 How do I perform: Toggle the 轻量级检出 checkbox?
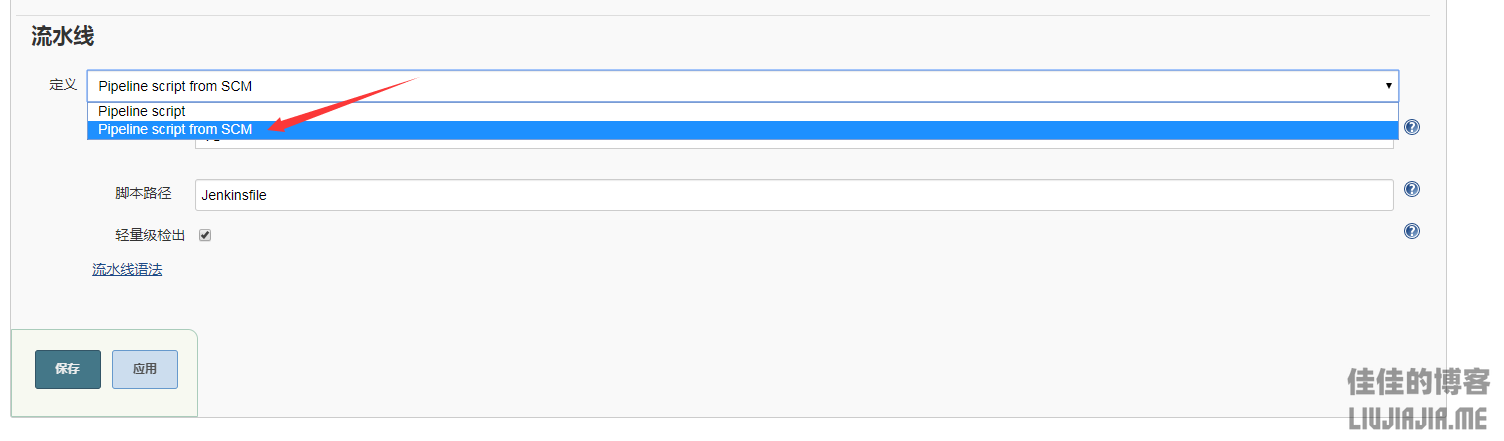(x=205, y=236)
